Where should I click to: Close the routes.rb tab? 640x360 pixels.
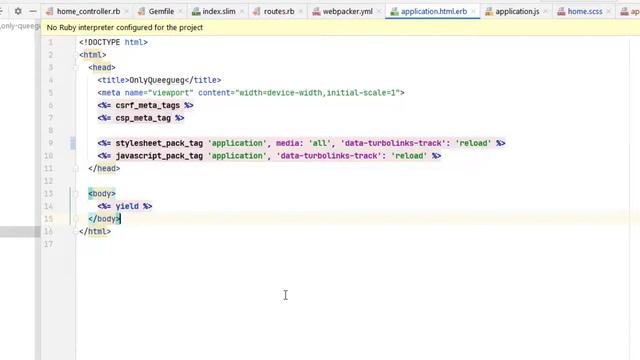coord(300,11)
